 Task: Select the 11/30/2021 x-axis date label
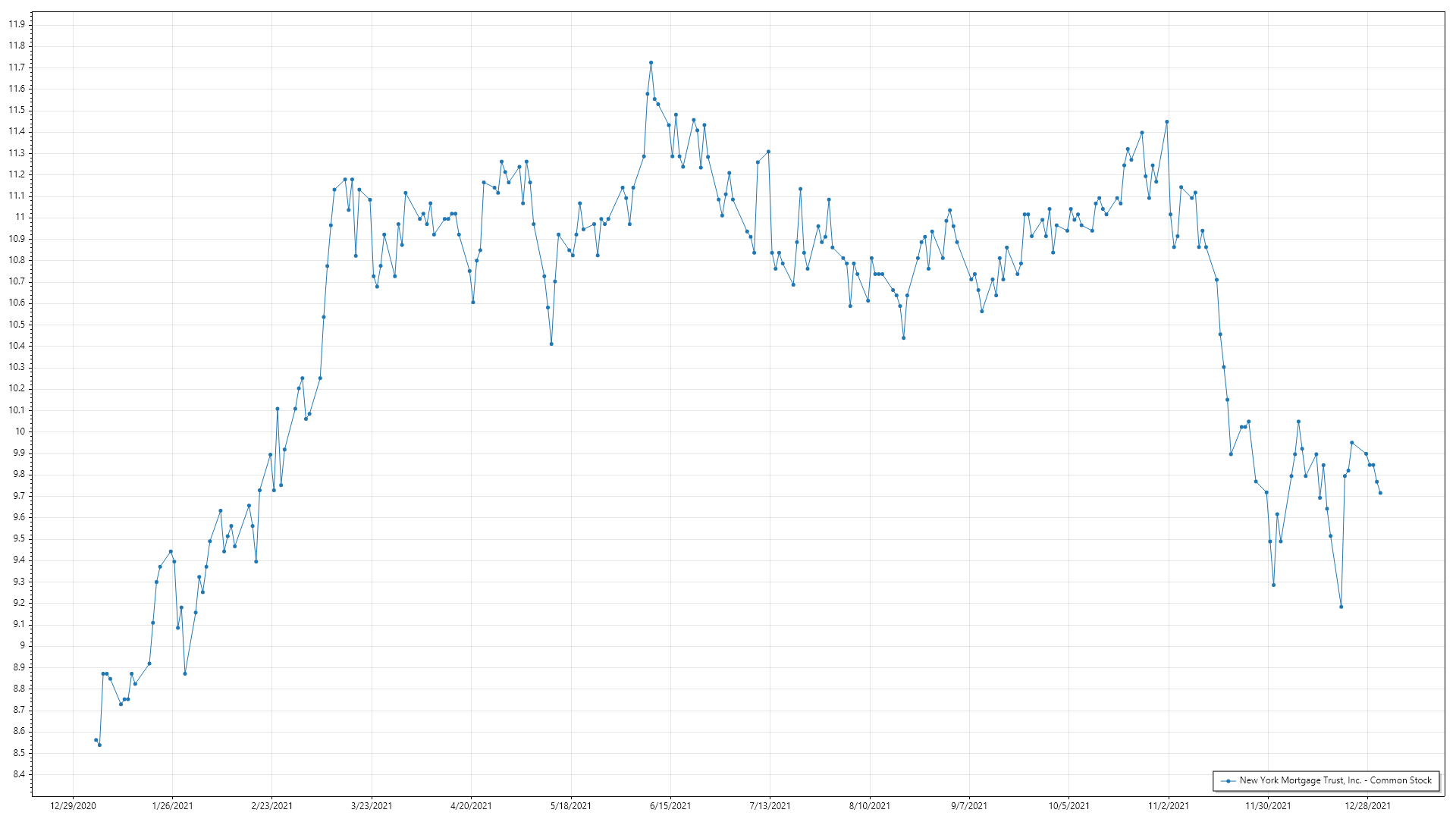1268,805
